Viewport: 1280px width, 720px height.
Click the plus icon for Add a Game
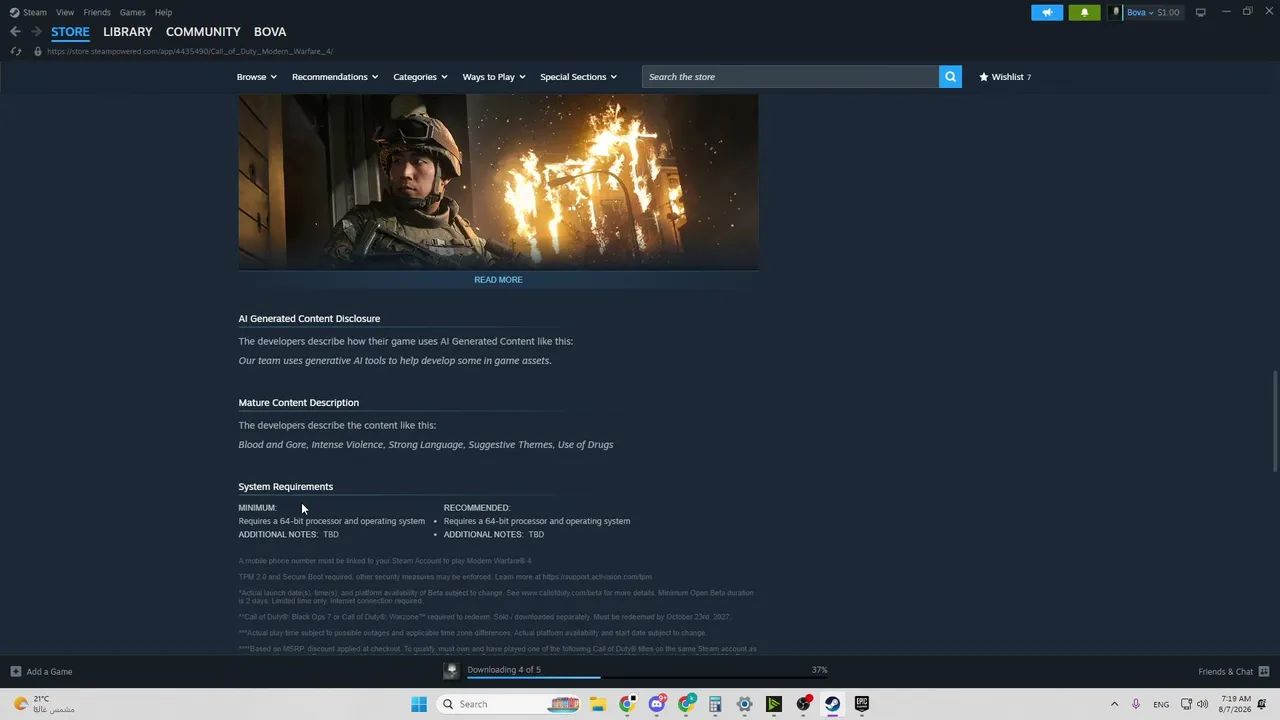pos(16,671)
